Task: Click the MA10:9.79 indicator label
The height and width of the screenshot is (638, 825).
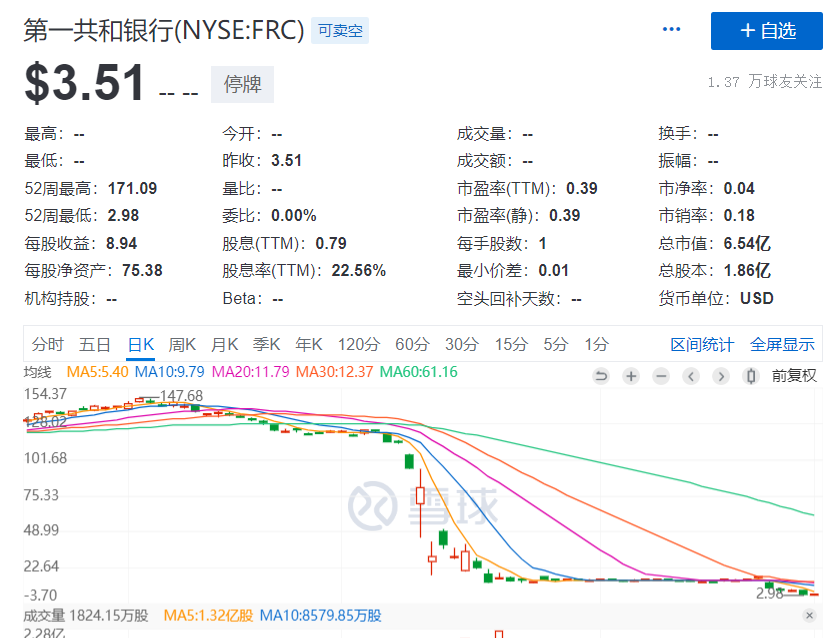Action: point(169,372)
